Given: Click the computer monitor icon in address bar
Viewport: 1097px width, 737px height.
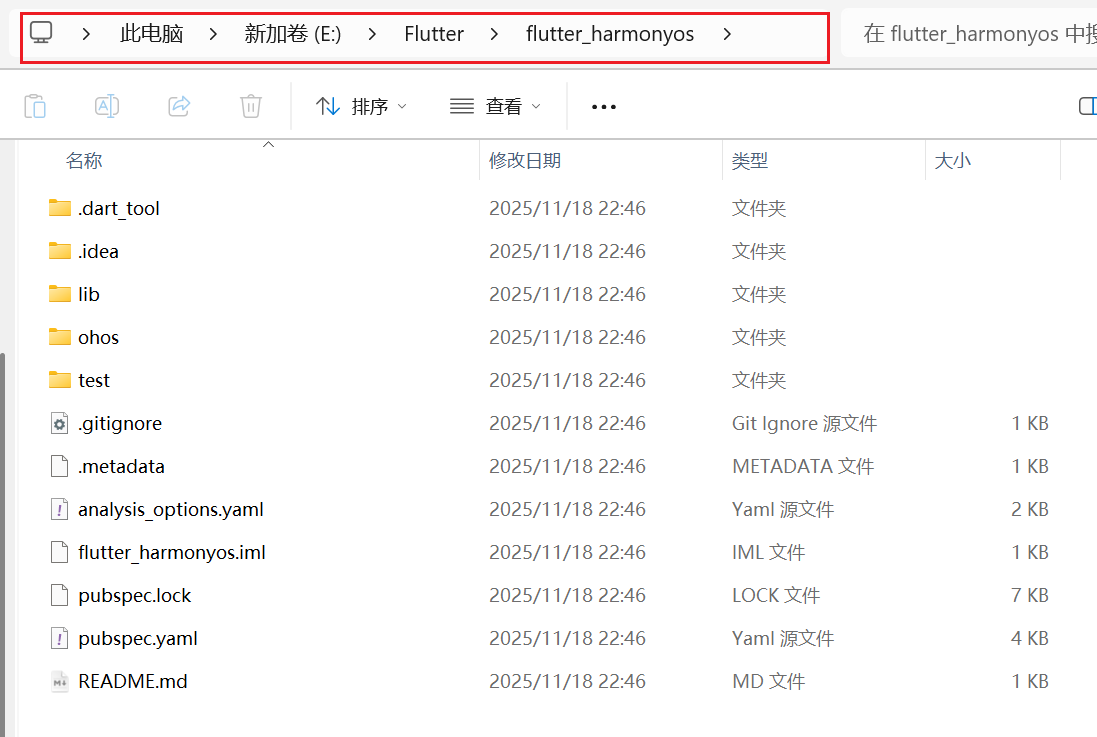Looking at the screenshot, I should click(41, 33).
